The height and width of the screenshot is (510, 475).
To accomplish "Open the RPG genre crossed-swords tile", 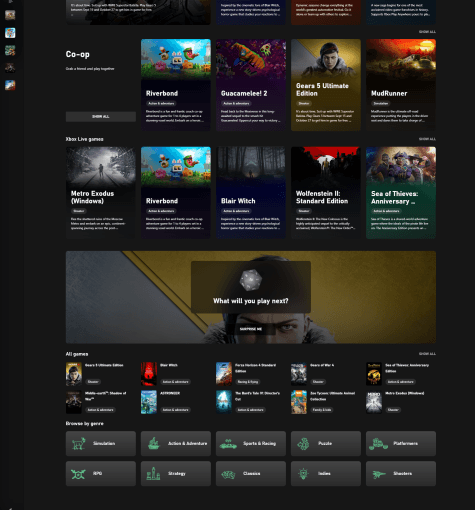I will pos(101,473).
